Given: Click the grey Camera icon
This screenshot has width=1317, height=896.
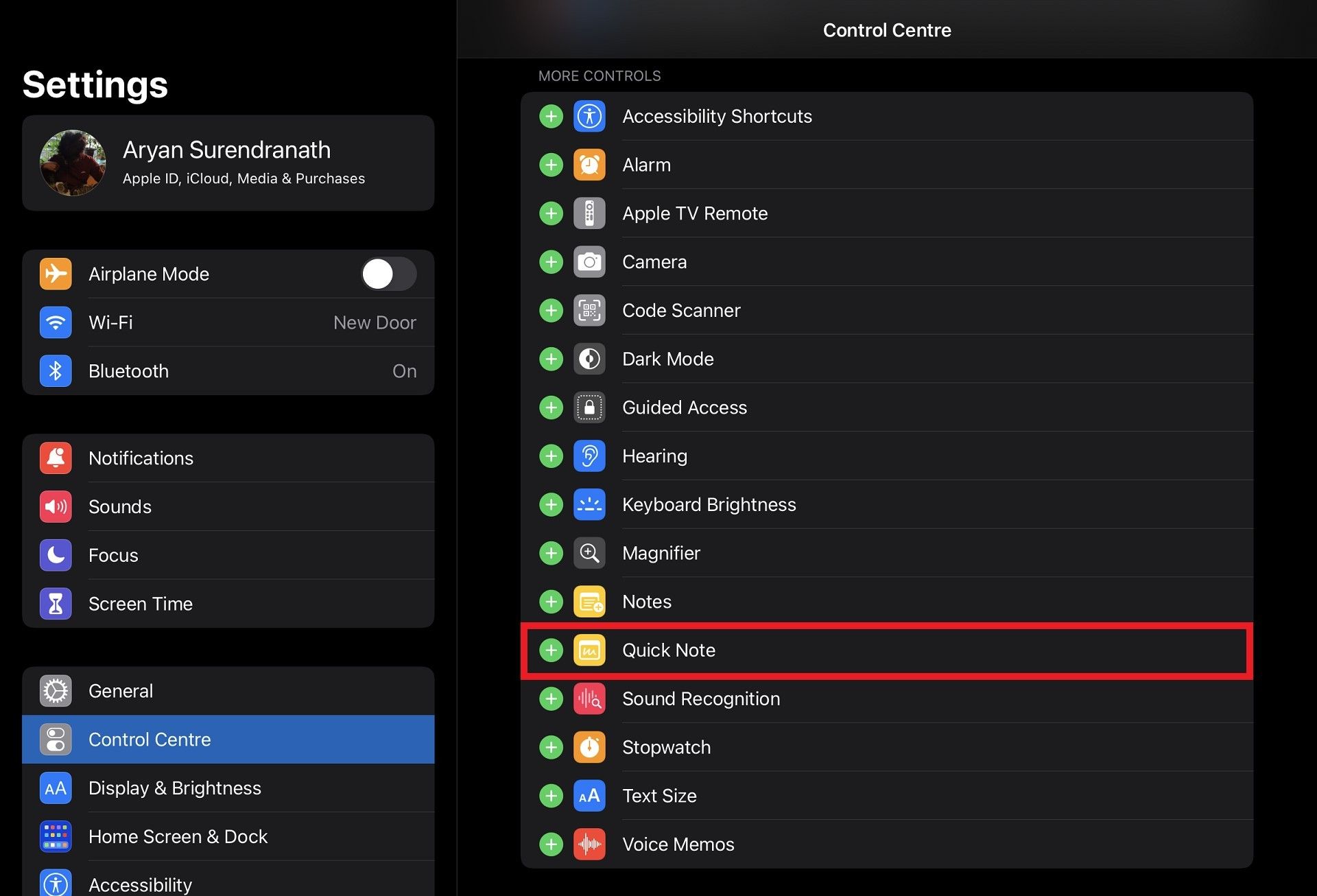Looking at the screenshot, I should click(589, 262).
